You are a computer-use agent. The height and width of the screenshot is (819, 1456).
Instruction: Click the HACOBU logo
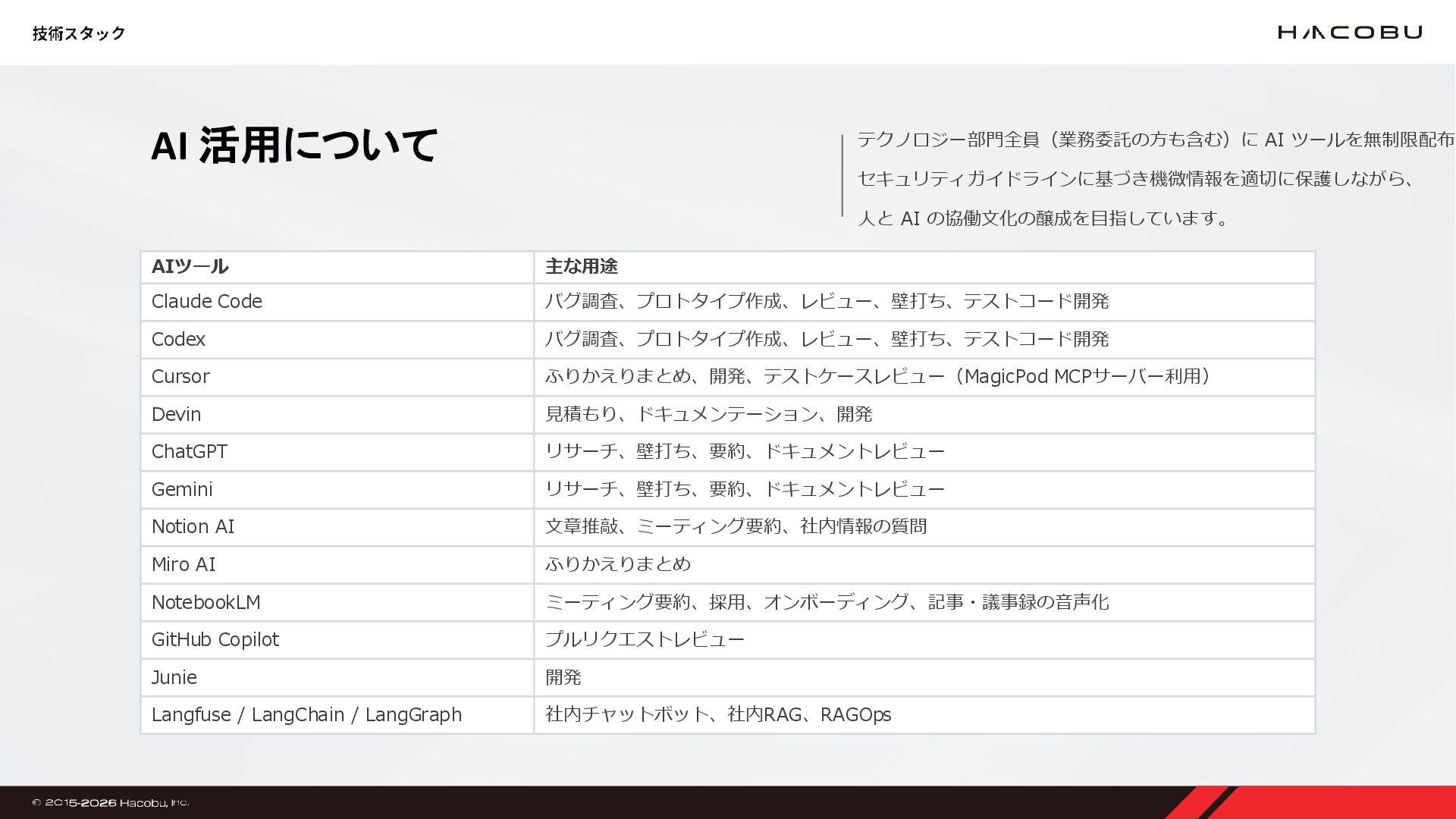(x=1349, y=32)
